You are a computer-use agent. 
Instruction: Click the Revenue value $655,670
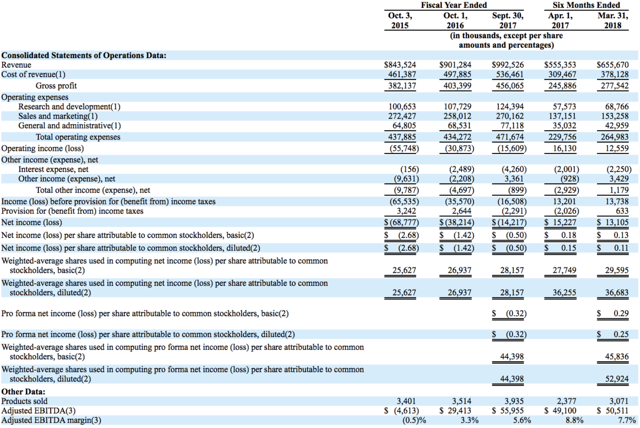click(613, 65)
